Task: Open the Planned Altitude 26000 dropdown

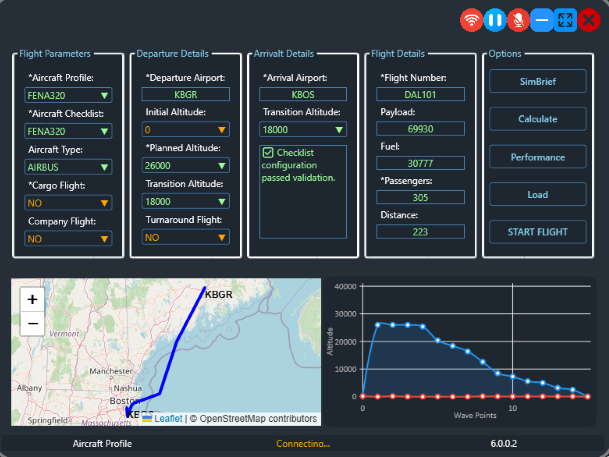Action: point(186,165)
